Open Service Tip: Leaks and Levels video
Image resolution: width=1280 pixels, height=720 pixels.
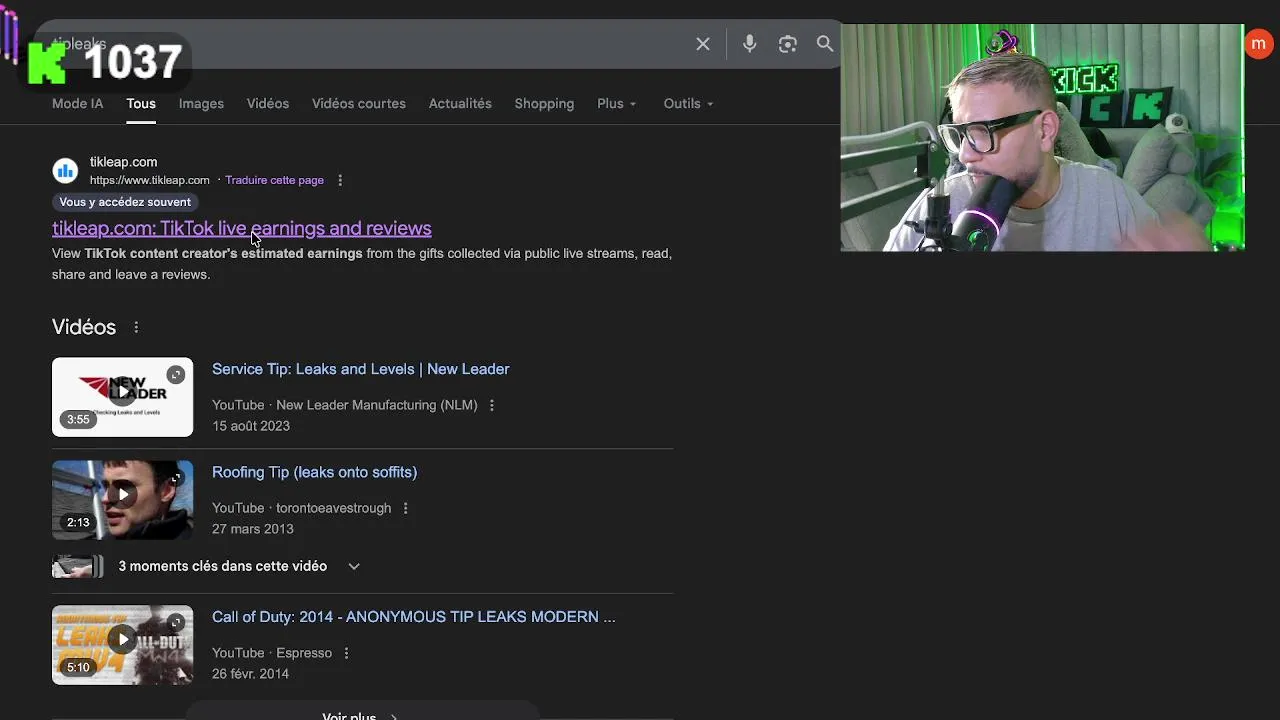(361, 369)
